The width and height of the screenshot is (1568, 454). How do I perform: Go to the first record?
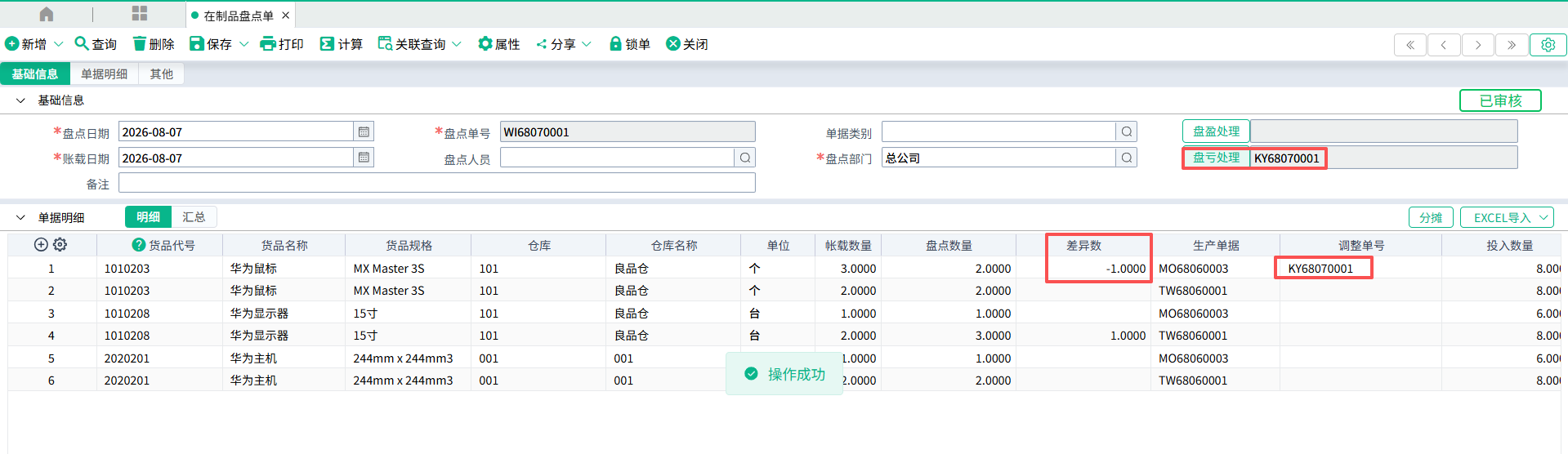coord(1410,45)
